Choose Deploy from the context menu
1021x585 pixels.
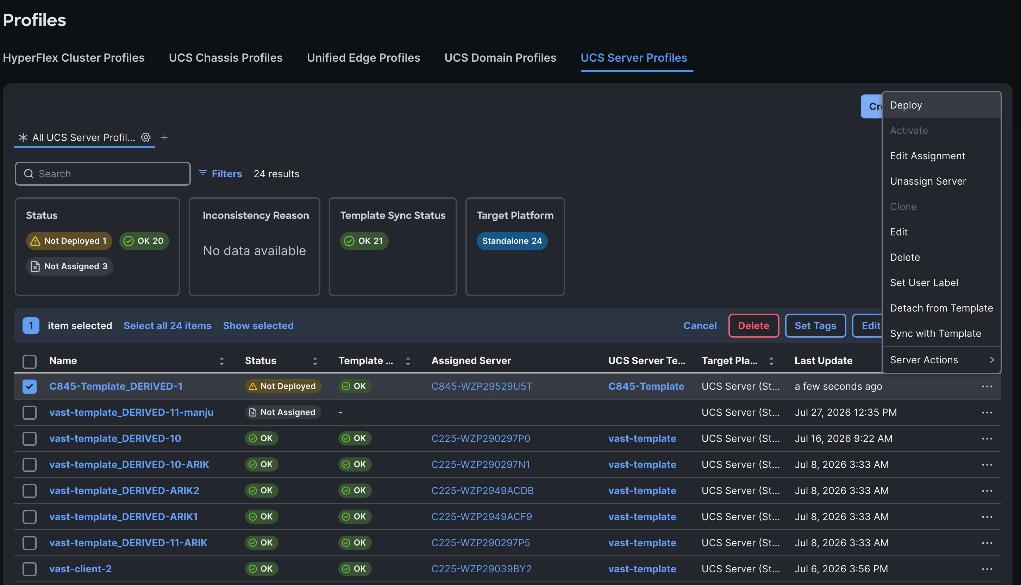tap(942, 105)
